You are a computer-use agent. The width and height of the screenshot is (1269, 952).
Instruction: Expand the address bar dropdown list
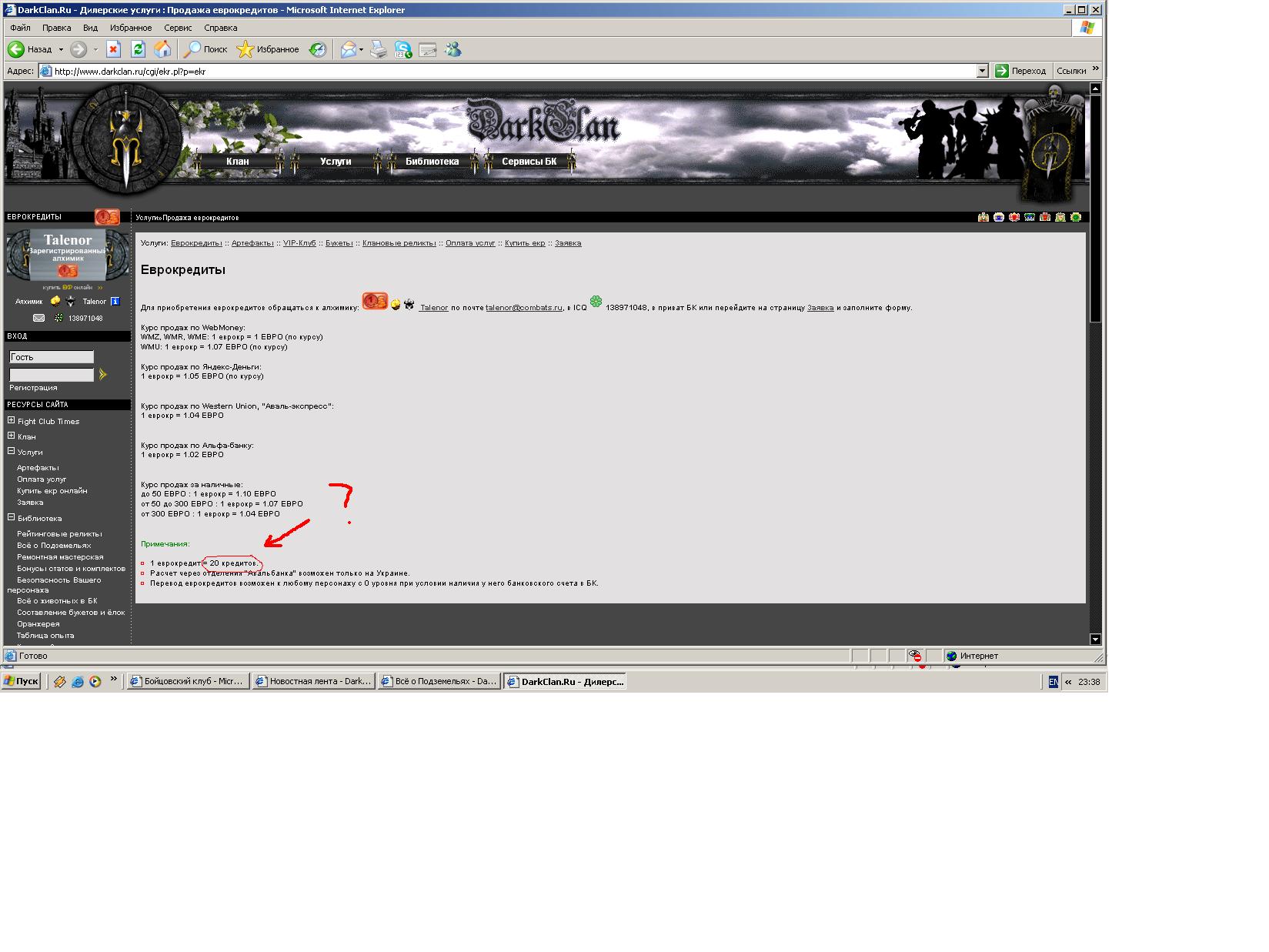click(x=982, y=71)
